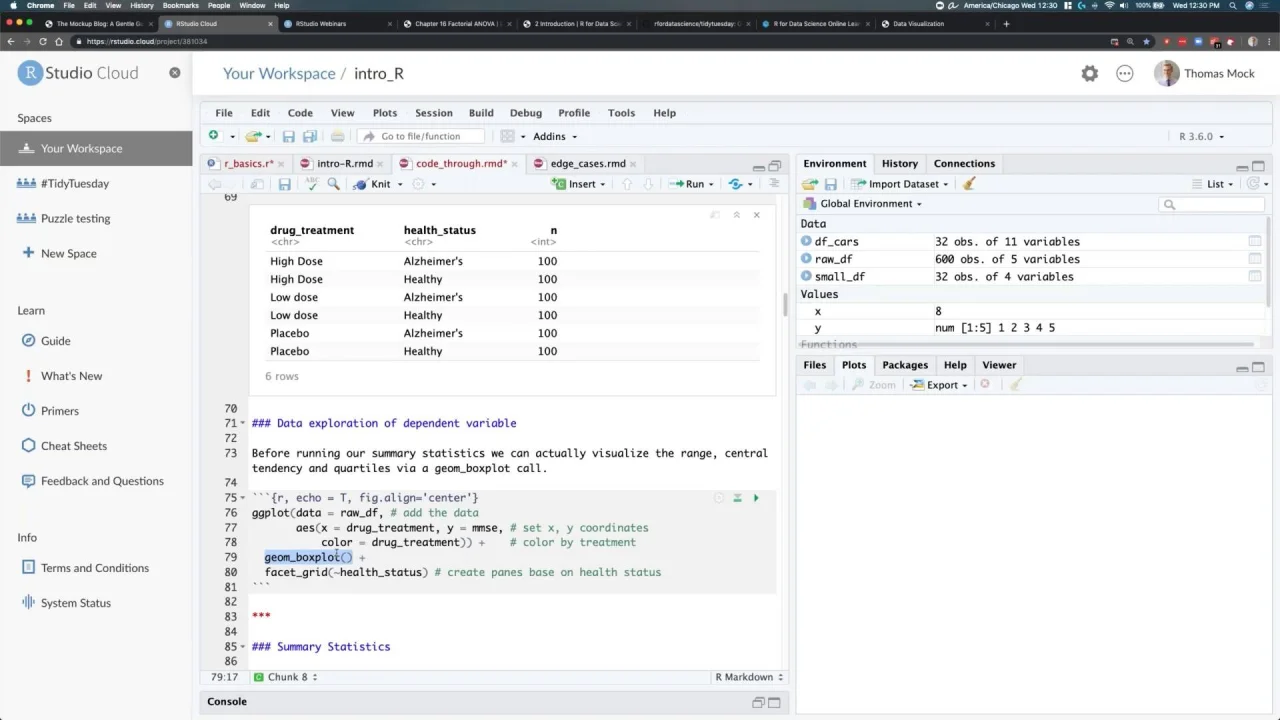Open Cheat Sheets in the sidebar
The height and width of the screenshot is (720, 1280).
(x=73, y=446)
